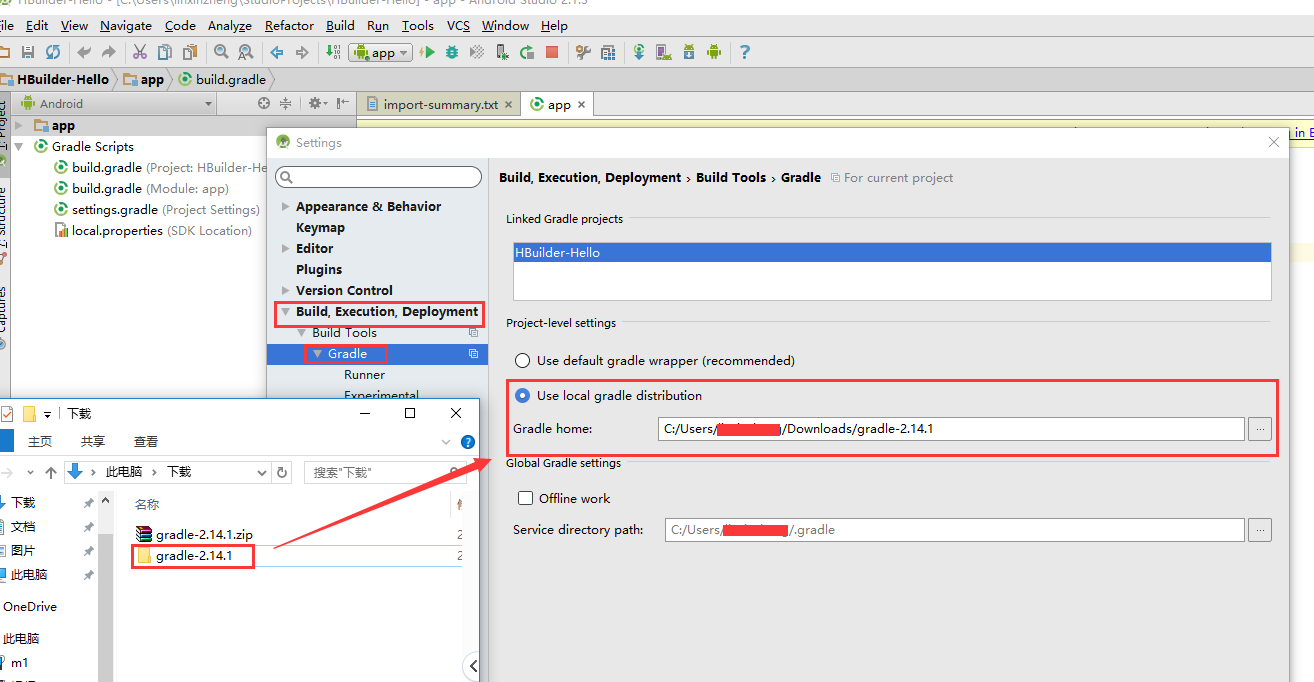The image size is (1314, 682).
Task: Click Scroll from Source target icon
Action: click(x=264, y=103)
